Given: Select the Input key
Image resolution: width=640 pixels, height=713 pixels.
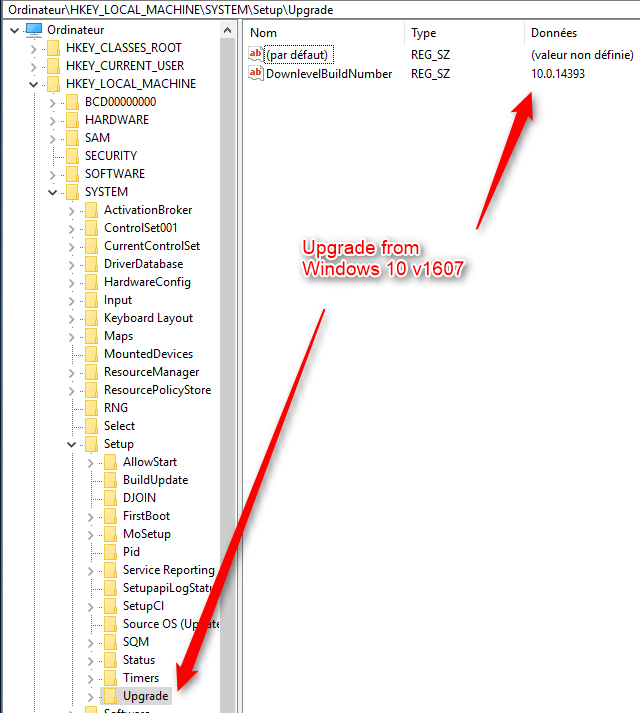Looking at the screenshot, I should (x=118, y=300).
